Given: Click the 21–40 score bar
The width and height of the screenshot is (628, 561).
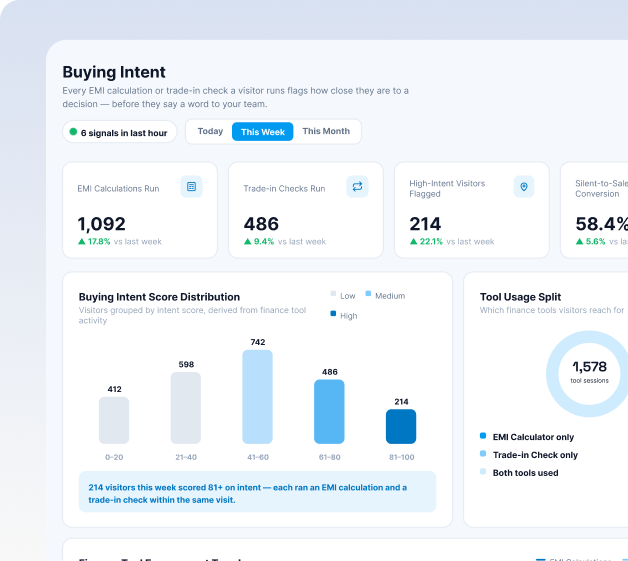Looking at the screenshot, I should (x=186, y=408).
